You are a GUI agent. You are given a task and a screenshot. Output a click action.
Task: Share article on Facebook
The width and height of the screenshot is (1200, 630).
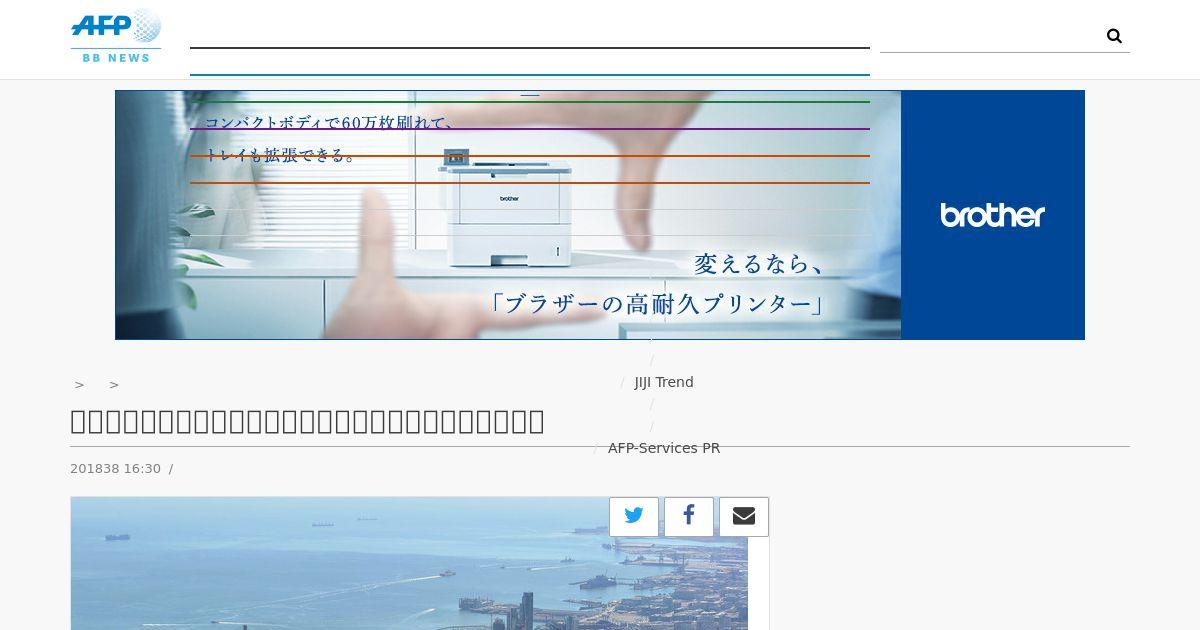[689, 517]
